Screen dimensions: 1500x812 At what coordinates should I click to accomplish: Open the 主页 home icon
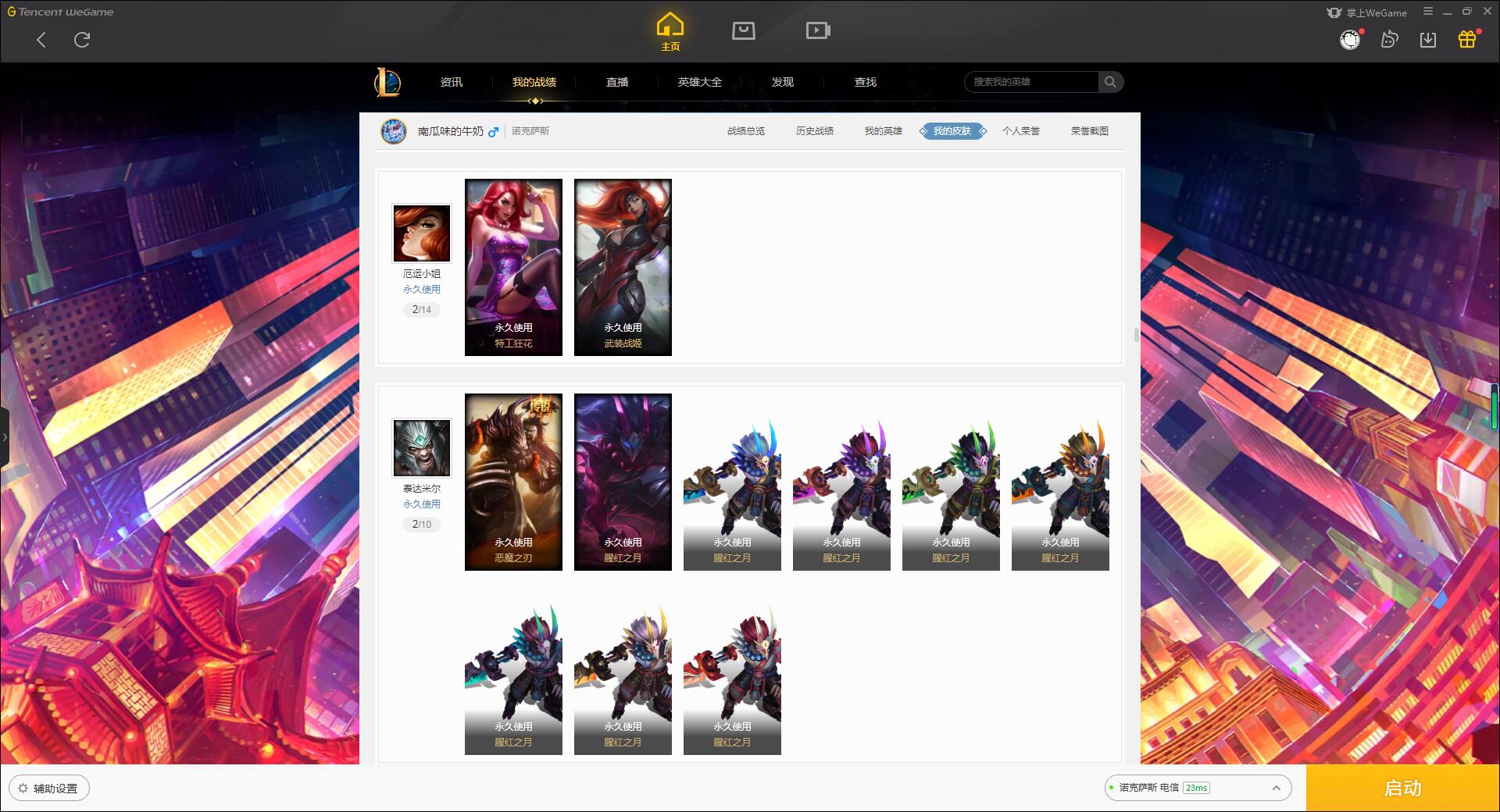(x=670, y=32)
